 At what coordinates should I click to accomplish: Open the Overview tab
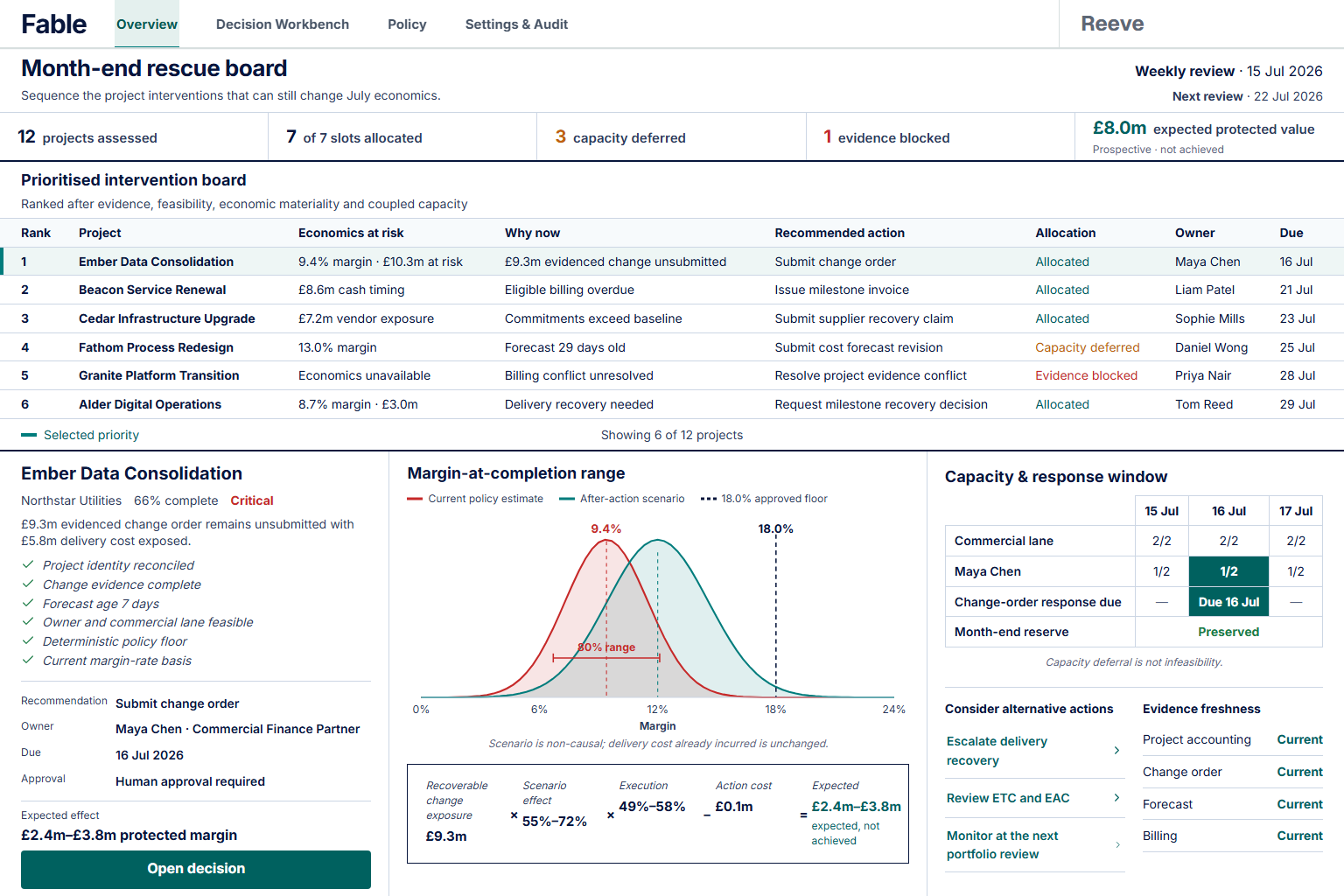(147, 24)
